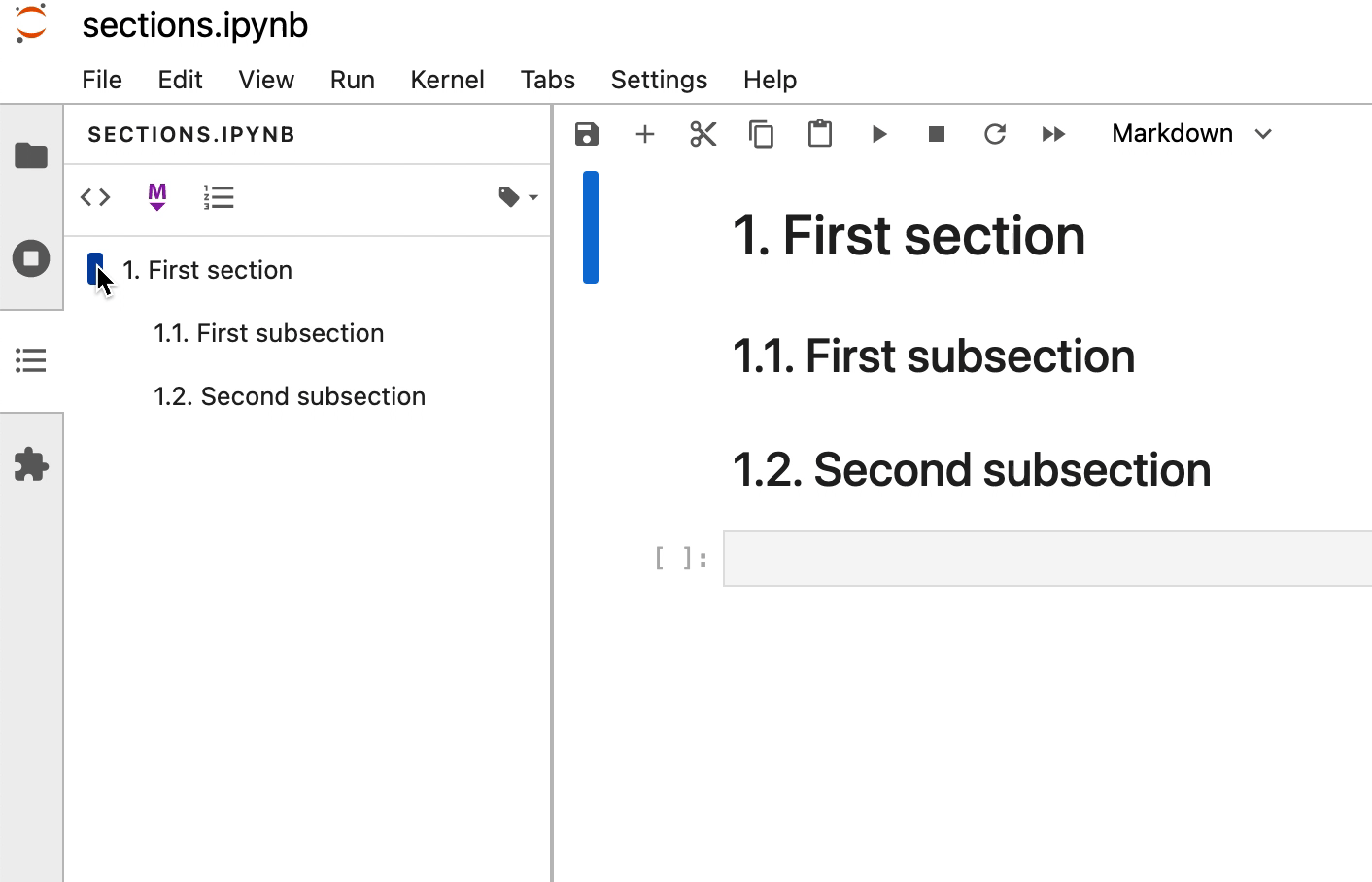Insert a new cell below the selection
This screenshot has height=882, width=1372.
(645, 134)
